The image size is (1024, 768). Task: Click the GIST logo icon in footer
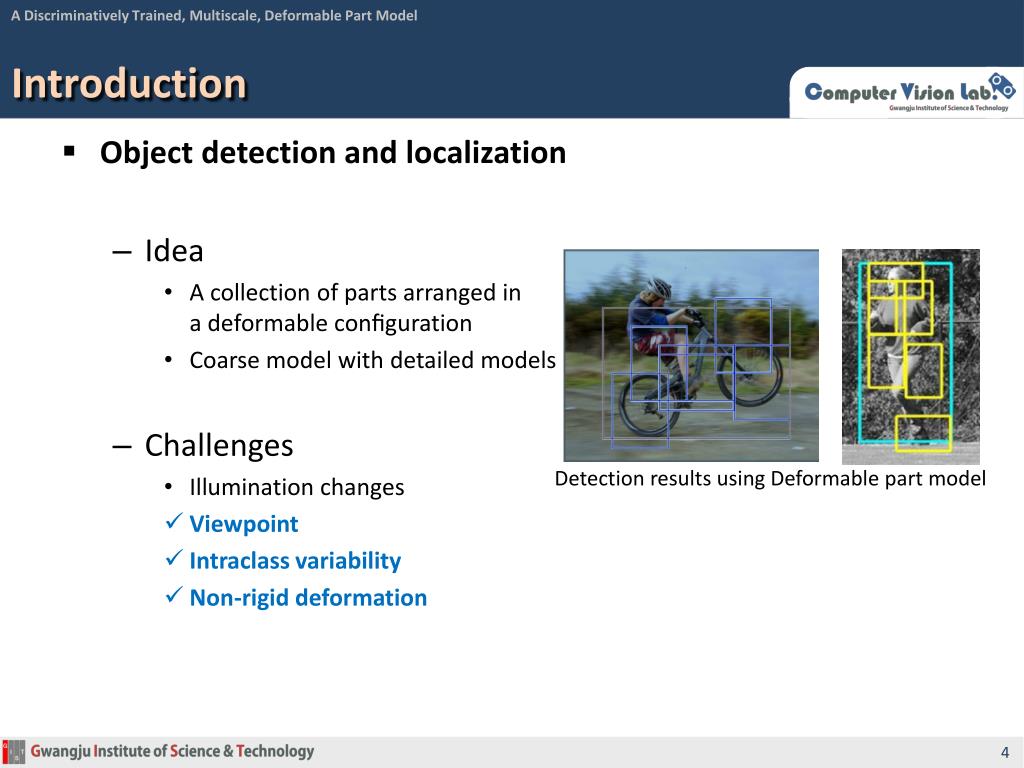[14, 752]
